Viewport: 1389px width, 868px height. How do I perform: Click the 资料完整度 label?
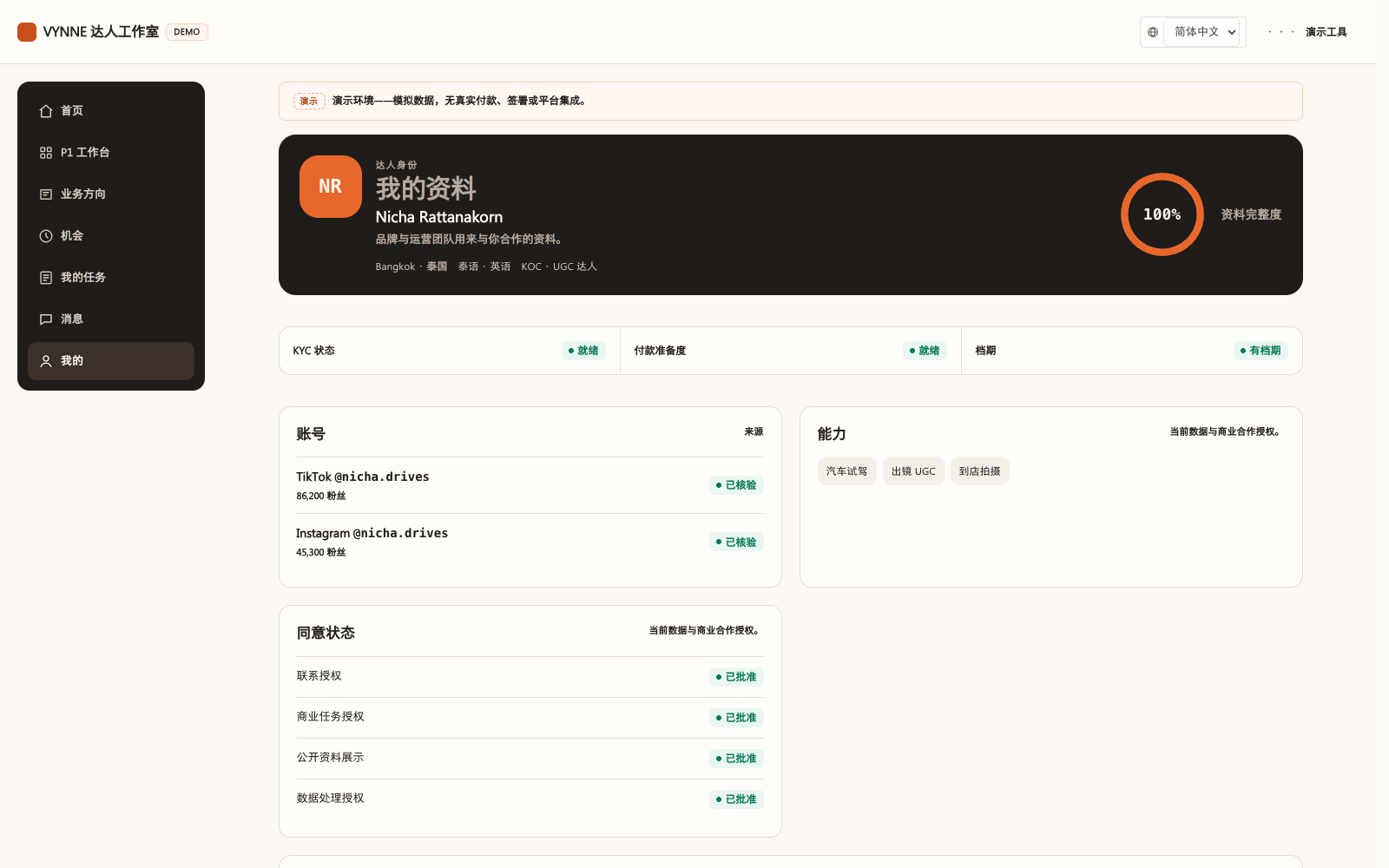[x=1251, y=214]
